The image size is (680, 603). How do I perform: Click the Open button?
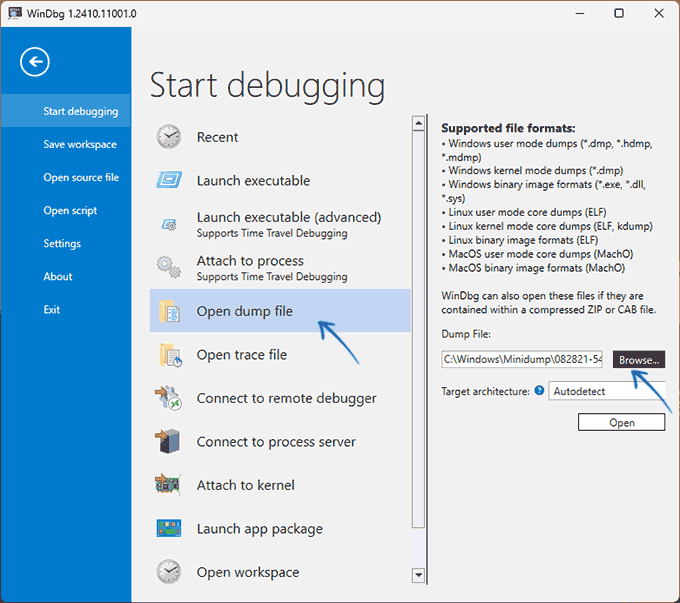click(621, 422)
